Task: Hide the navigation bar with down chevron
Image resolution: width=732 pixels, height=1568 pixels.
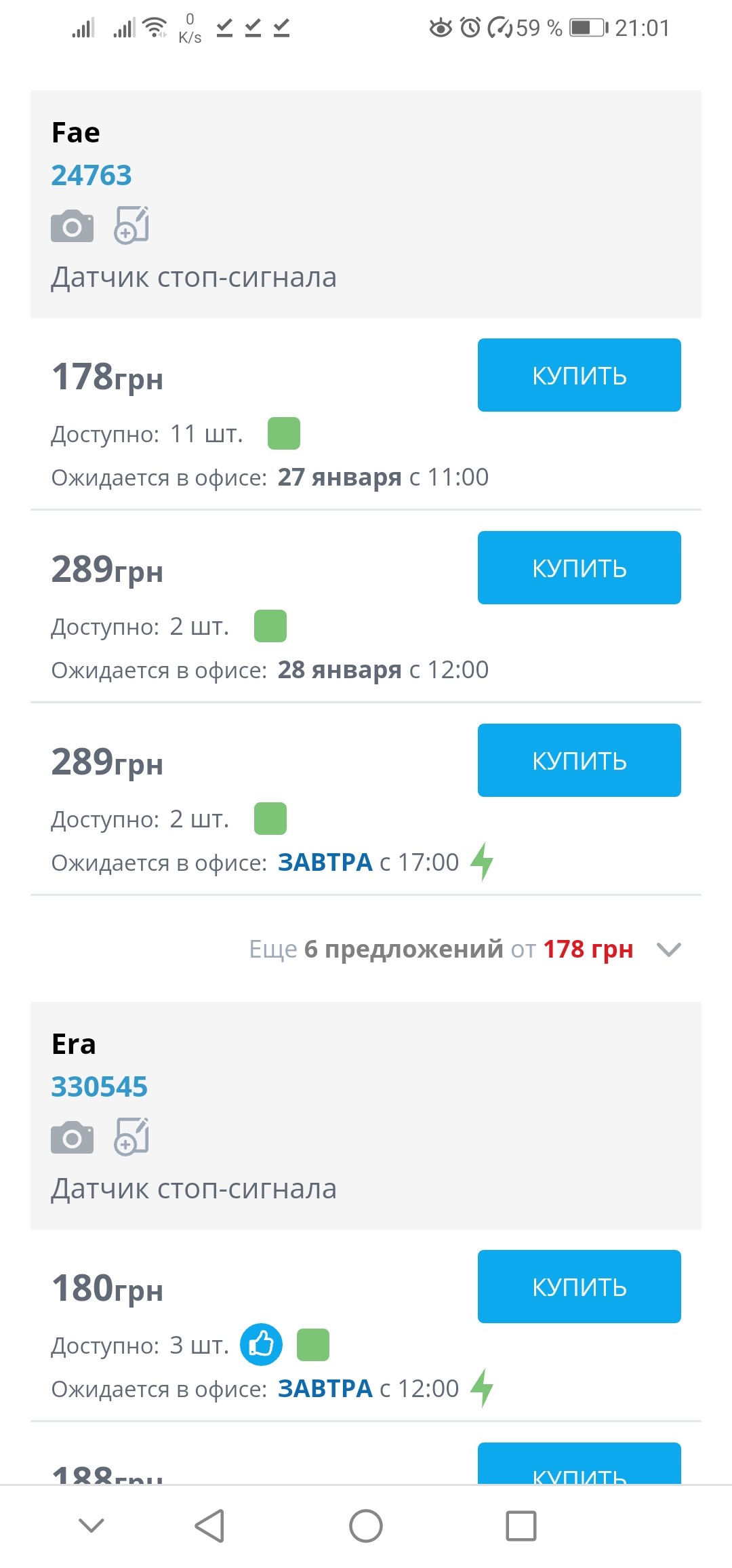Action: (91, 1526)
